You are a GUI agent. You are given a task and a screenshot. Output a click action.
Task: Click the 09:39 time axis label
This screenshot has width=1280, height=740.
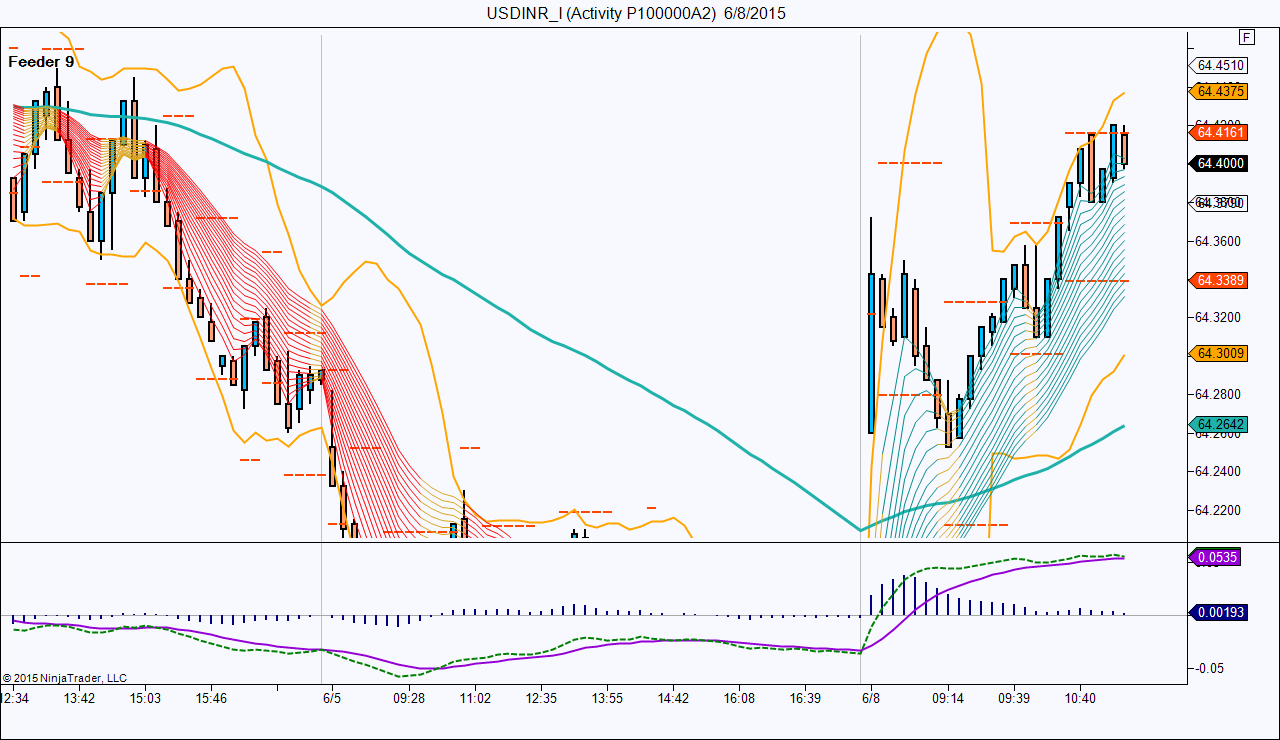click(1014, 698)
